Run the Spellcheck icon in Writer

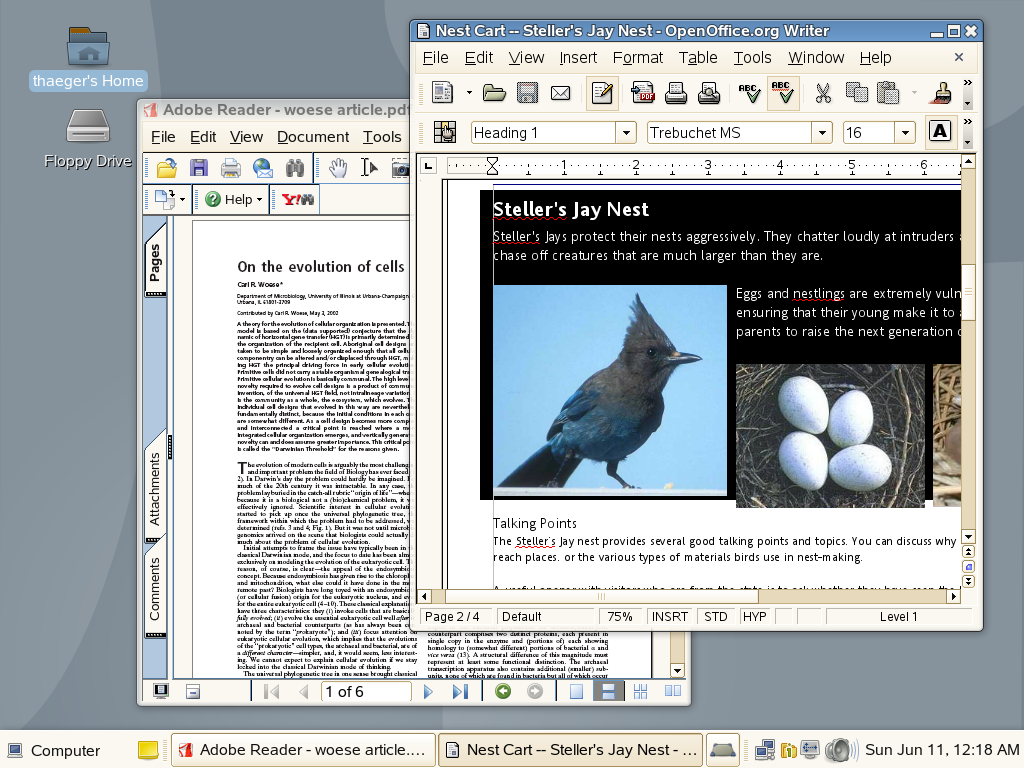click(x=749, y=93)
